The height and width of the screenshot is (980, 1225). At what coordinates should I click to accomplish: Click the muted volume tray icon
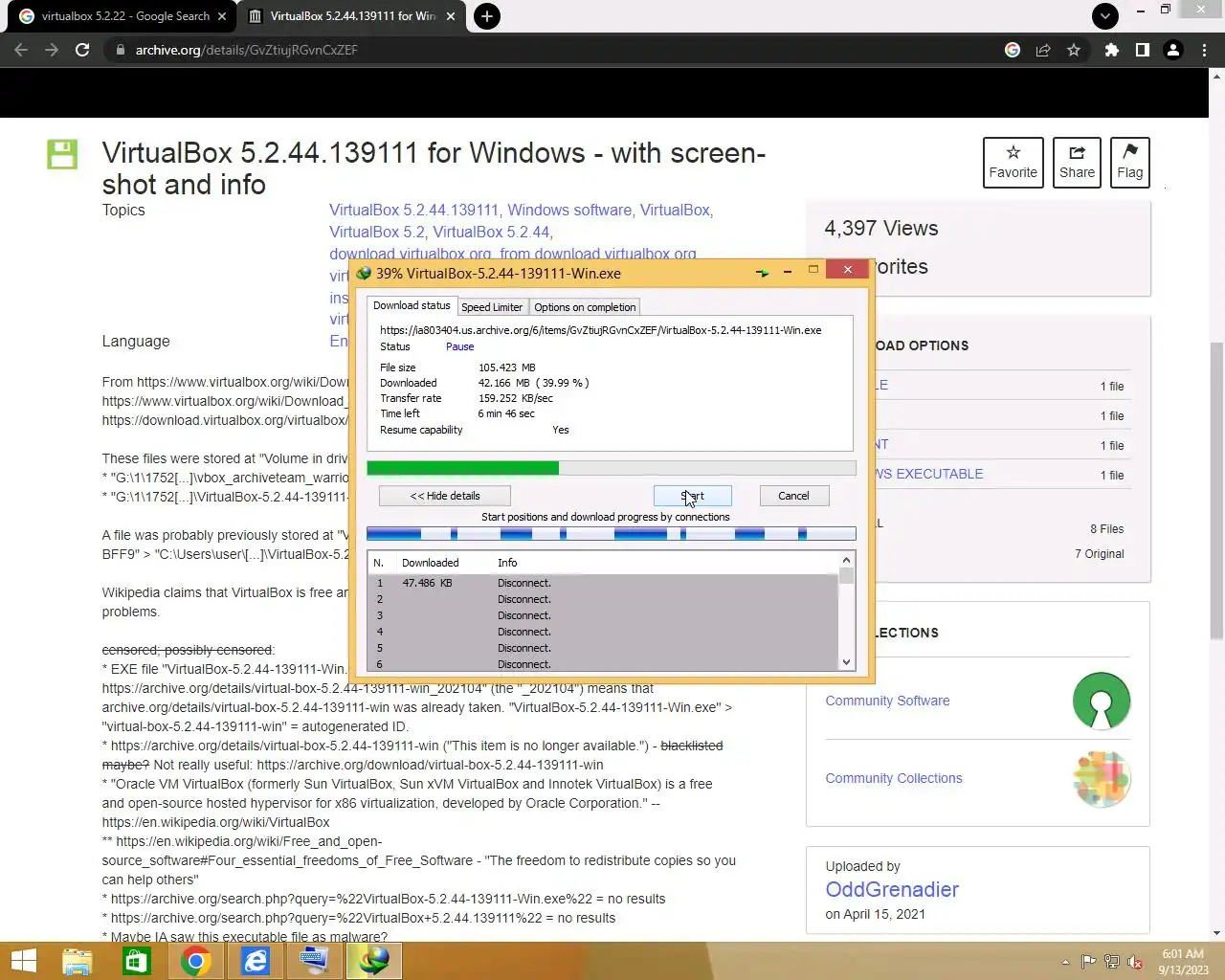coord(1135,962)
